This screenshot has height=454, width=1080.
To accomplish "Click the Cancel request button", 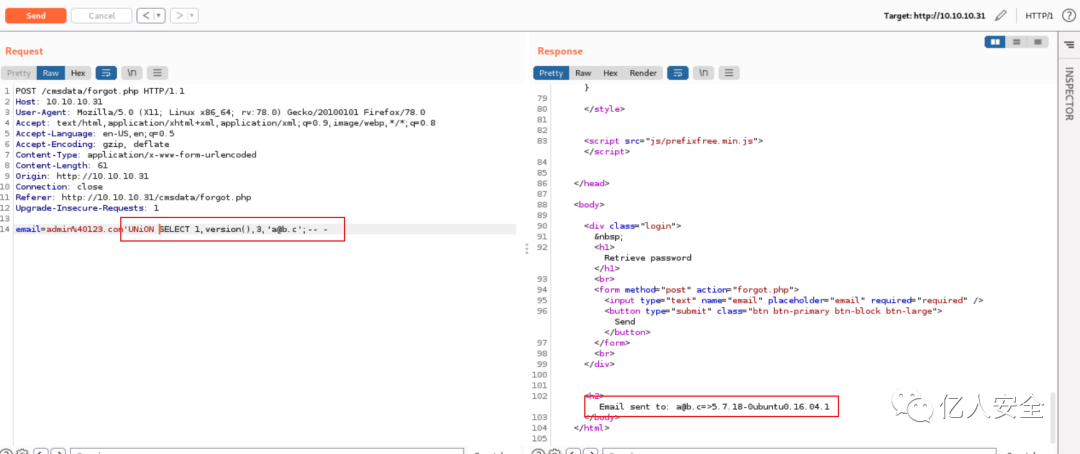I will (101, 16).
